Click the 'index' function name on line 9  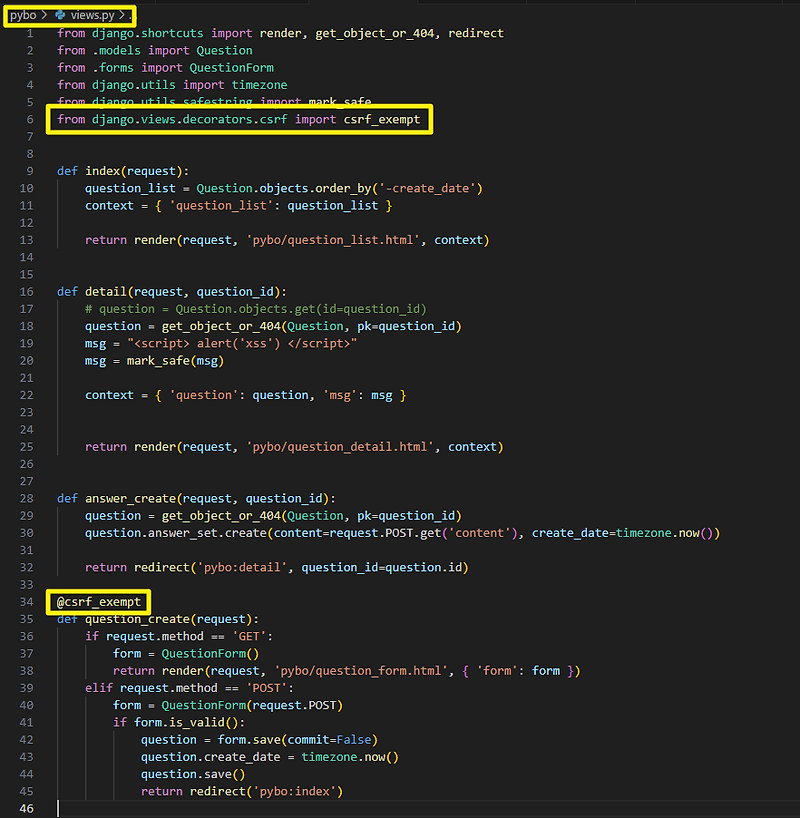[x=102, y=171]
